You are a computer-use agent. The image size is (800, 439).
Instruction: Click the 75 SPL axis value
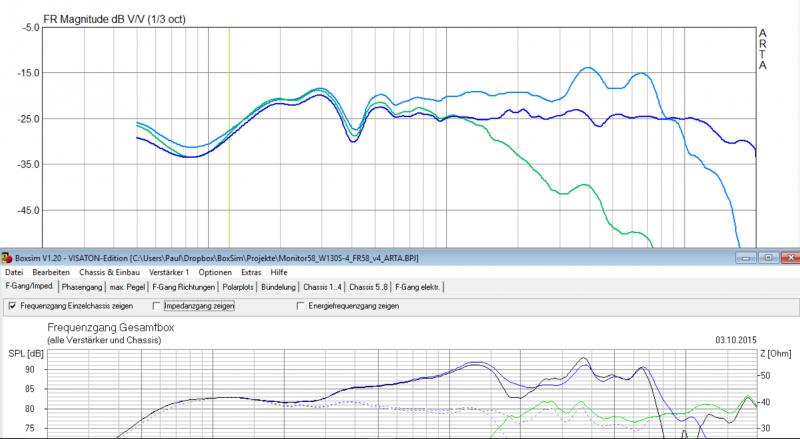point(29,429)
